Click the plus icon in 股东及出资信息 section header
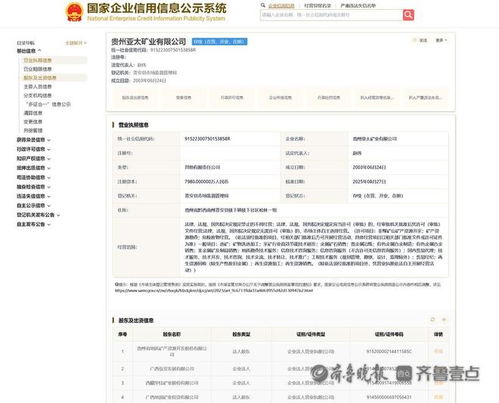The height and width of the screenshot is (403, 499). [444, 320]
